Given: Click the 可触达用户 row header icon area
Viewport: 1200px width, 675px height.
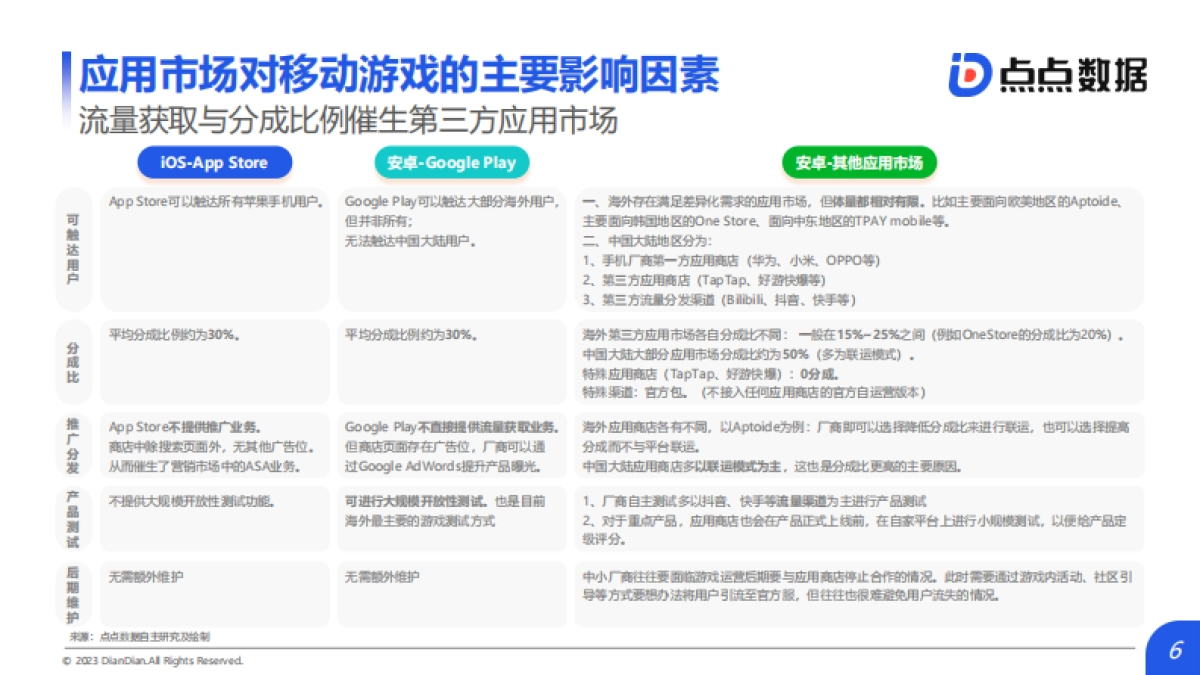Looking at the screenshot, I should coord(72,247).
